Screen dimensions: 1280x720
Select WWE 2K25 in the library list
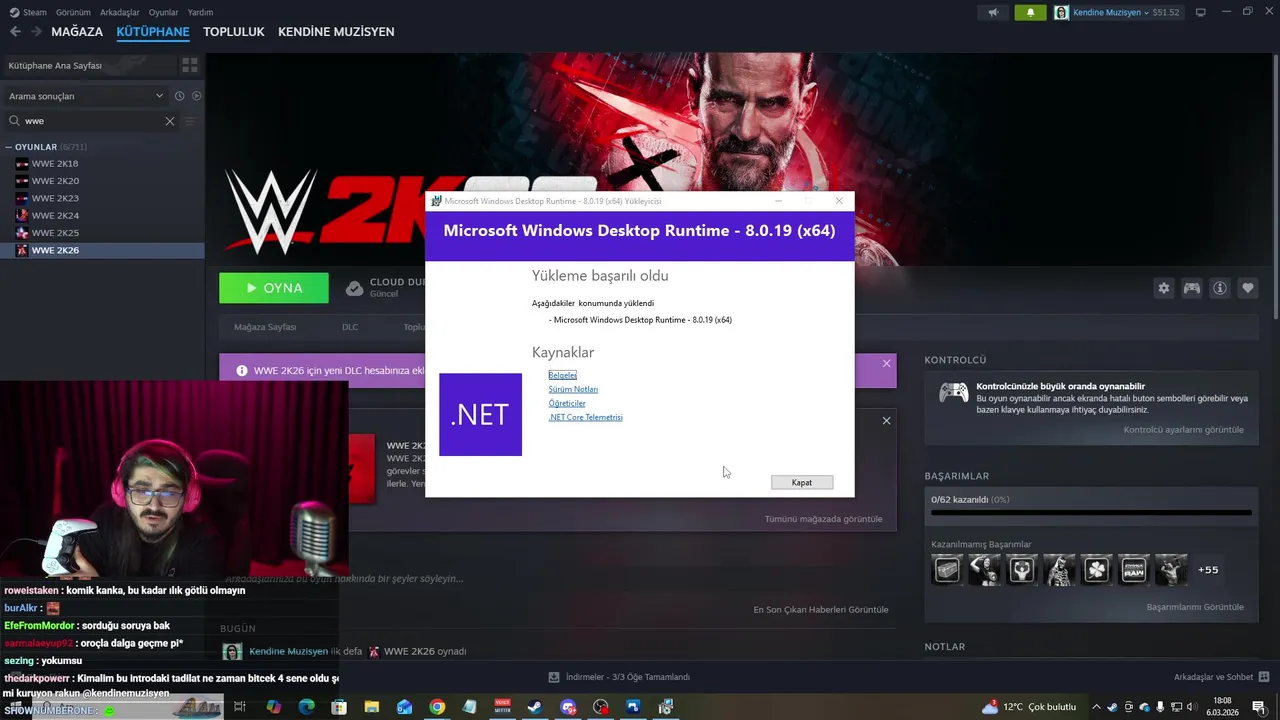[x=102, y=233]
